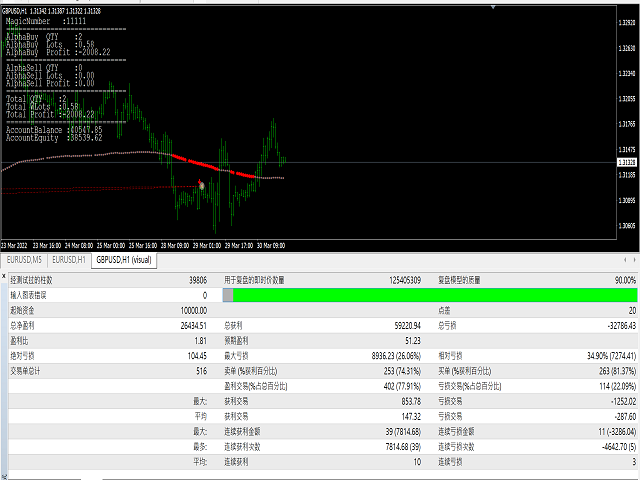
Task: Click the left chart-tab scroll arrow
Action: [x=625, y=260]
